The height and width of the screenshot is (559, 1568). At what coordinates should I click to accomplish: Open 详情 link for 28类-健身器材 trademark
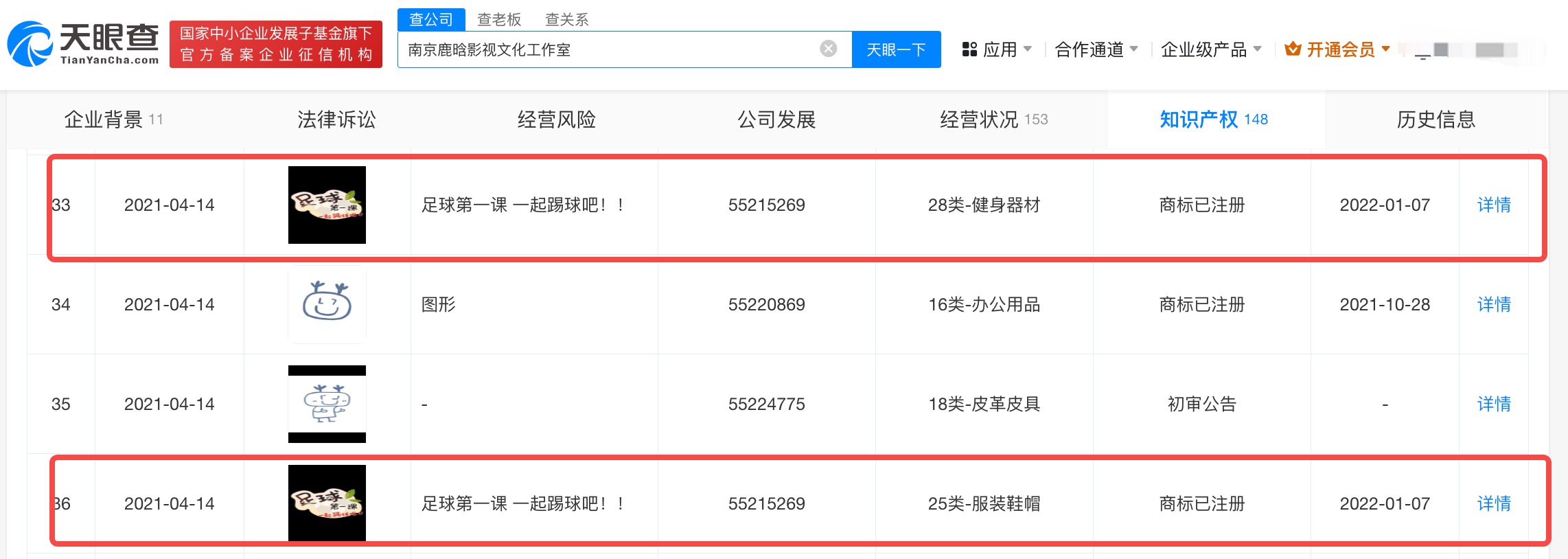click(1493, 205)
